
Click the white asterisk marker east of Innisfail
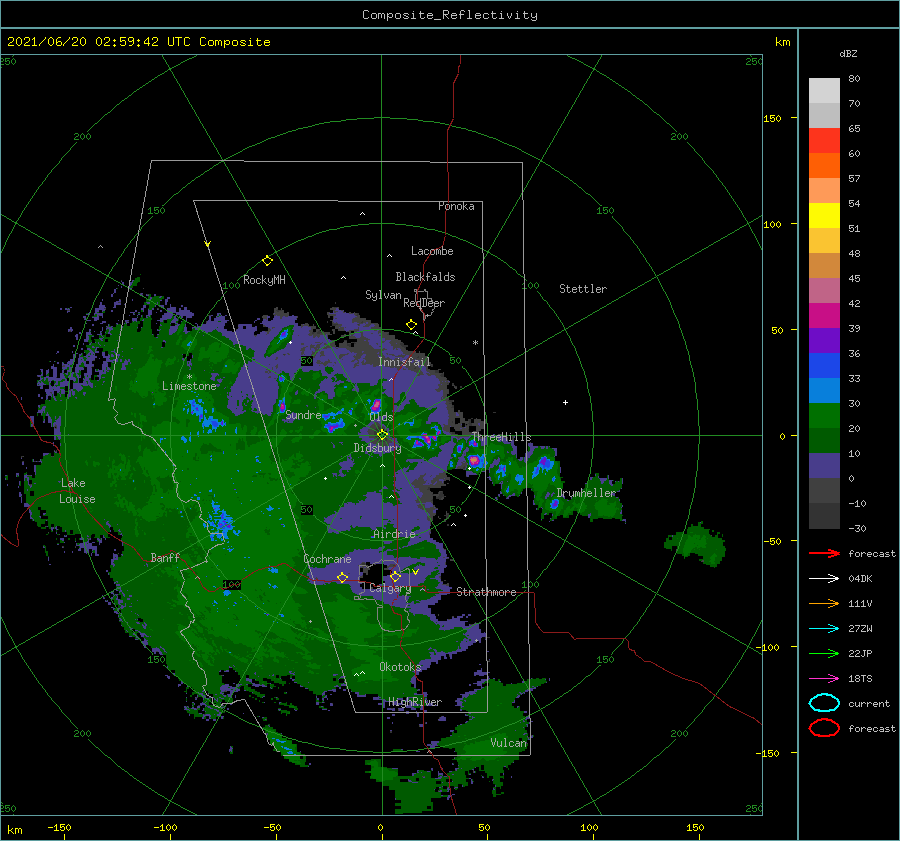(475, 343)
